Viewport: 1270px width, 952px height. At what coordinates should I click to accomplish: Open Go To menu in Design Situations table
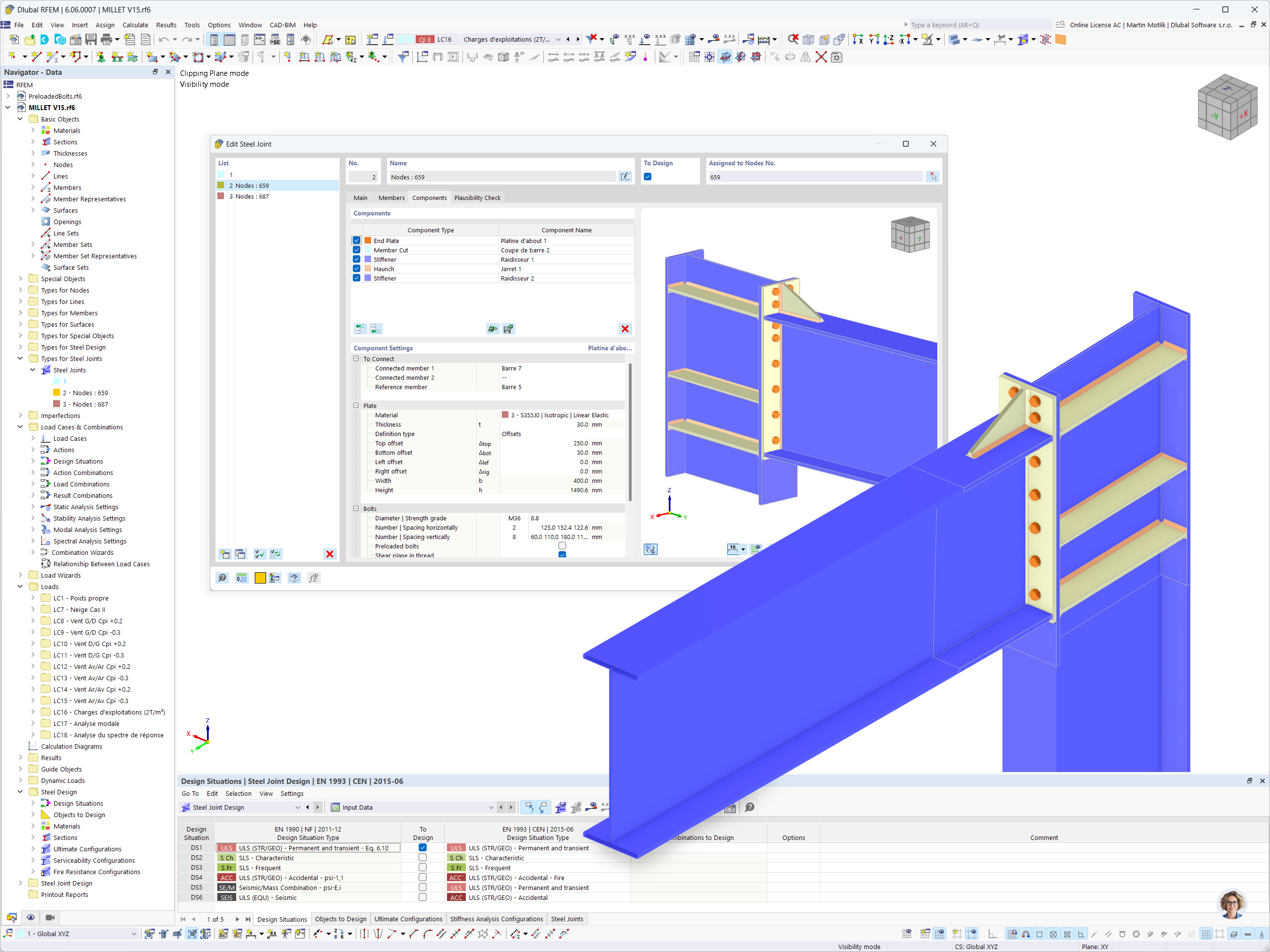pyautogui.click(x=190, y=794)
